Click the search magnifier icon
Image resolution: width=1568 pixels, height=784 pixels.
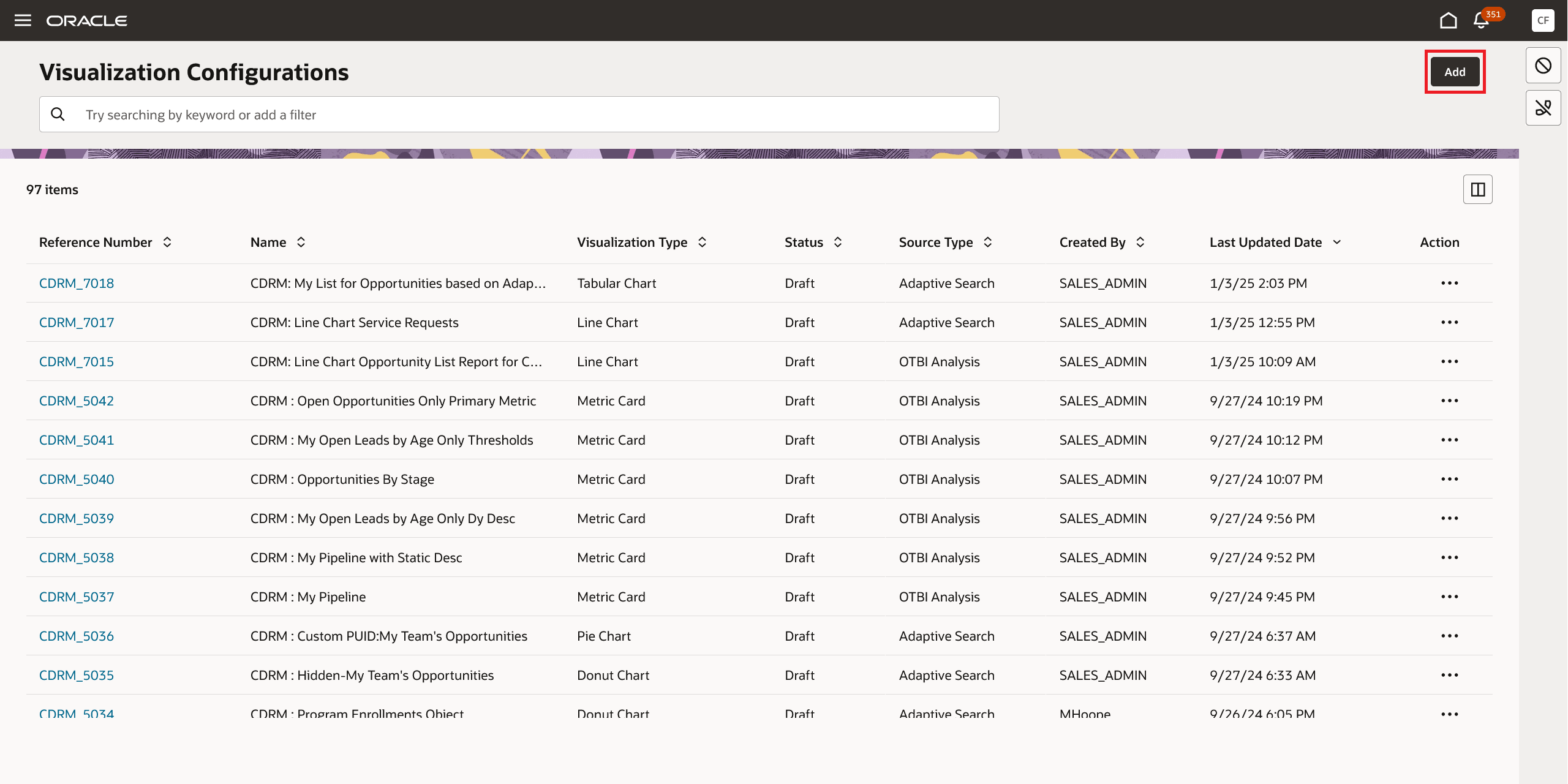(x=58, y=114)
